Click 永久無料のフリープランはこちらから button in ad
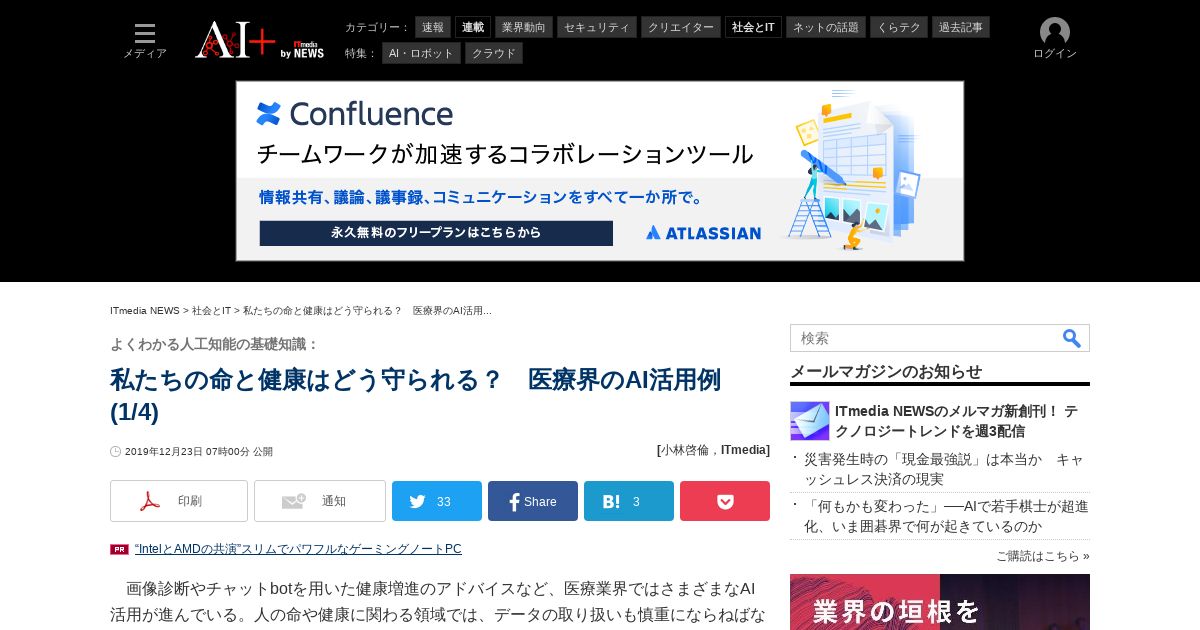This screenshot has width=1200, height=630. (436, 233)
